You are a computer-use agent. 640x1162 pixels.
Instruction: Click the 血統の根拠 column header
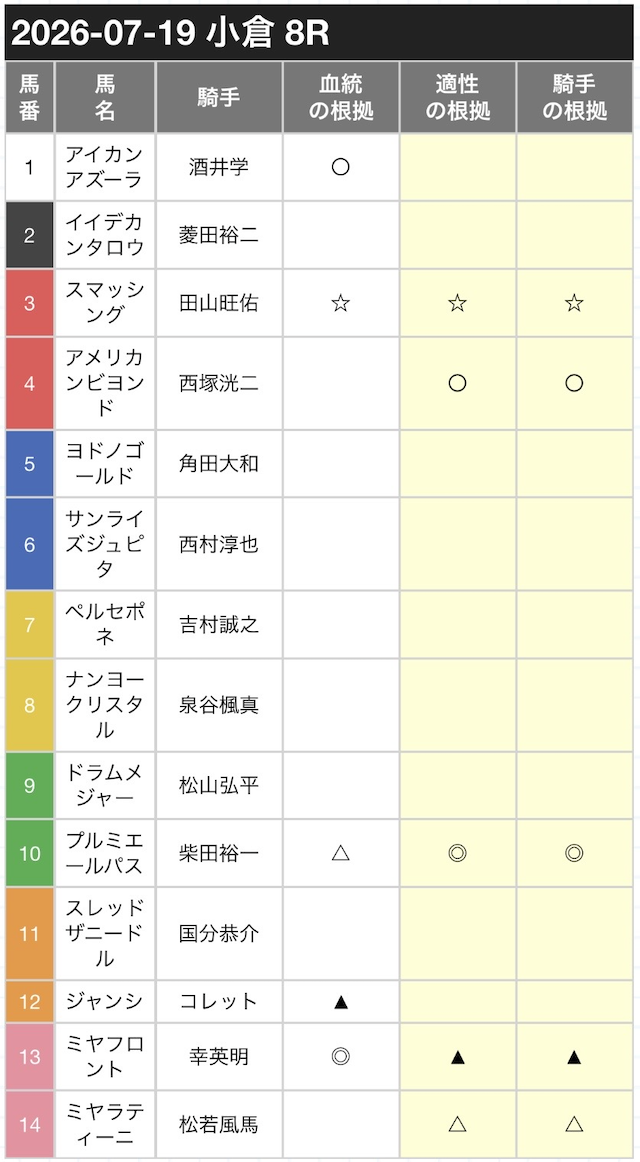click(341, 97)
